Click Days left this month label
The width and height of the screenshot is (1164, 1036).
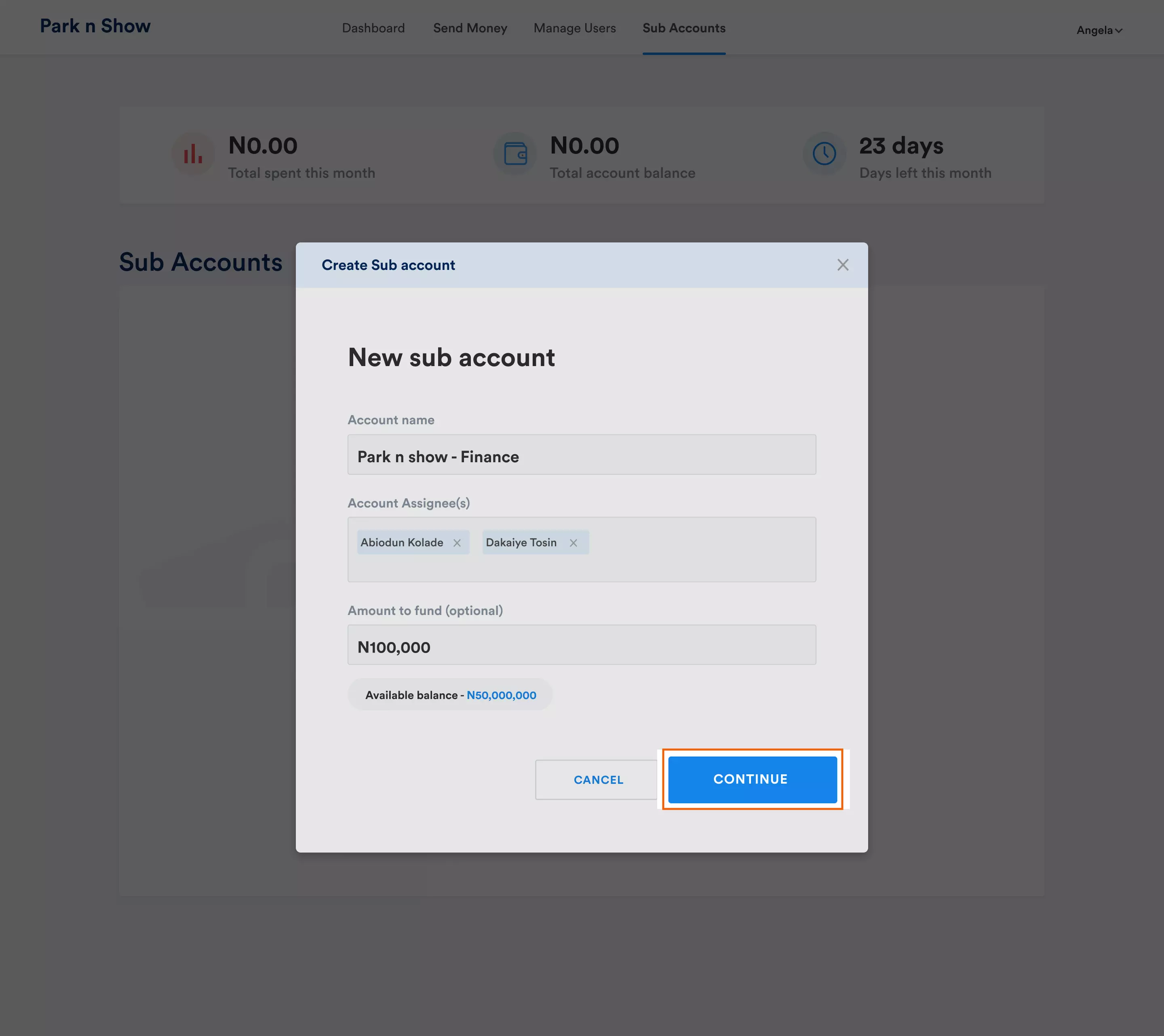(x=925, y=173)
